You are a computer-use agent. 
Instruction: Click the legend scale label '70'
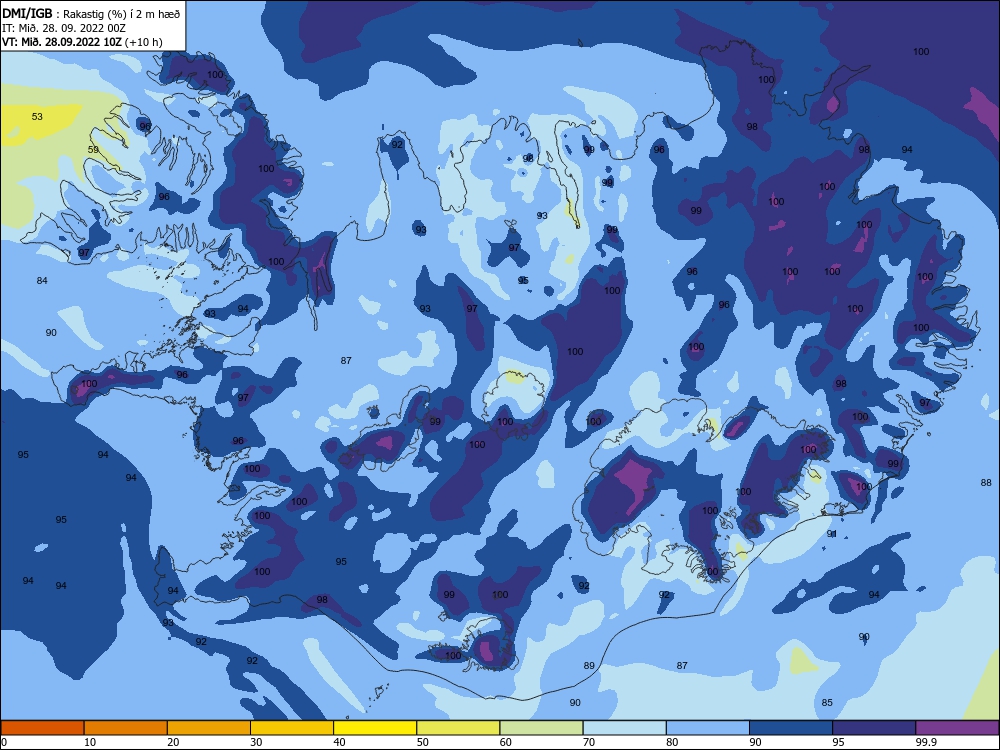[x=589, y=742]
